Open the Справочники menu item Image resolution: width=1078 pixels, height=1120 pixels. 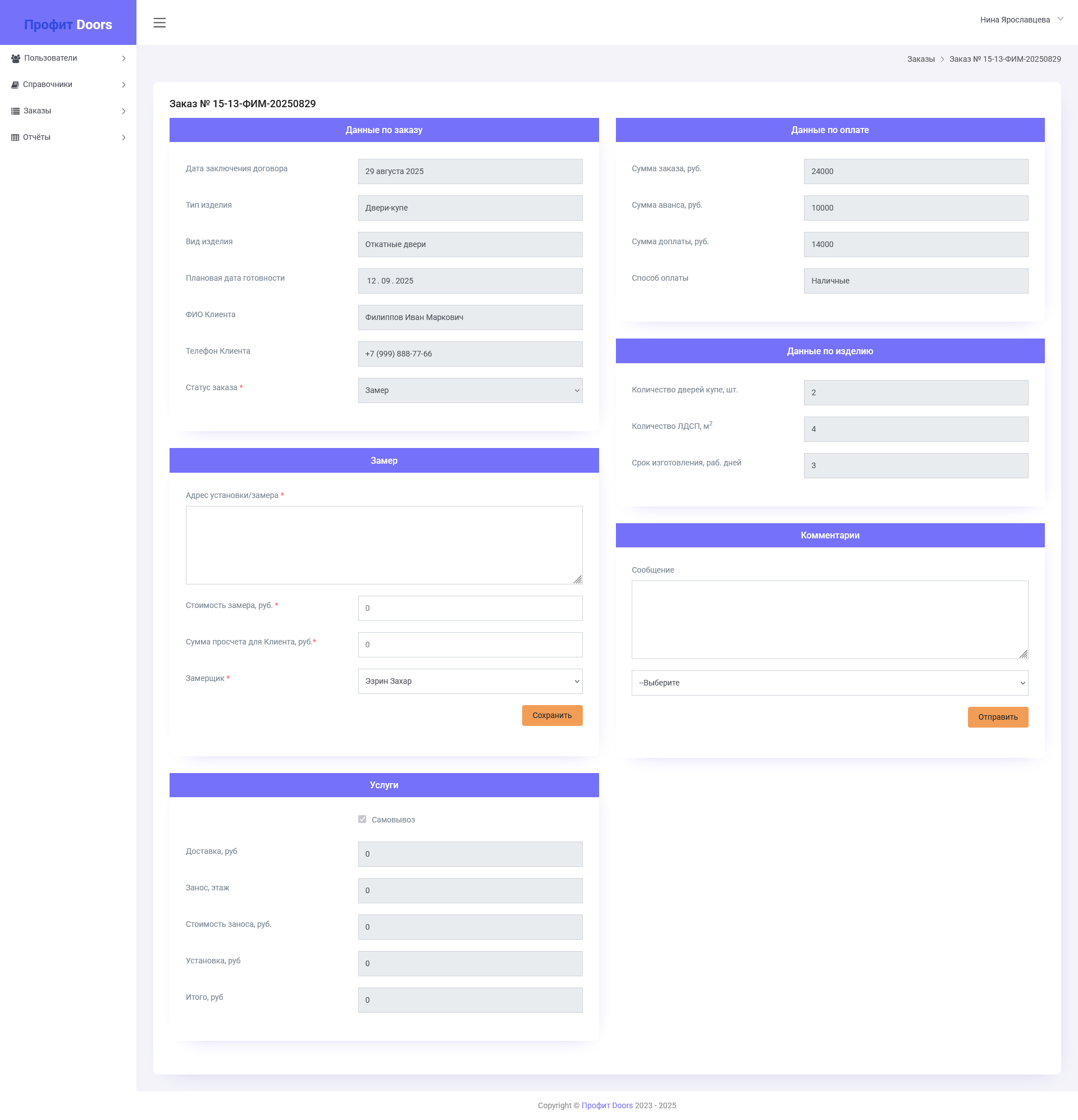(x=47, y=84)
